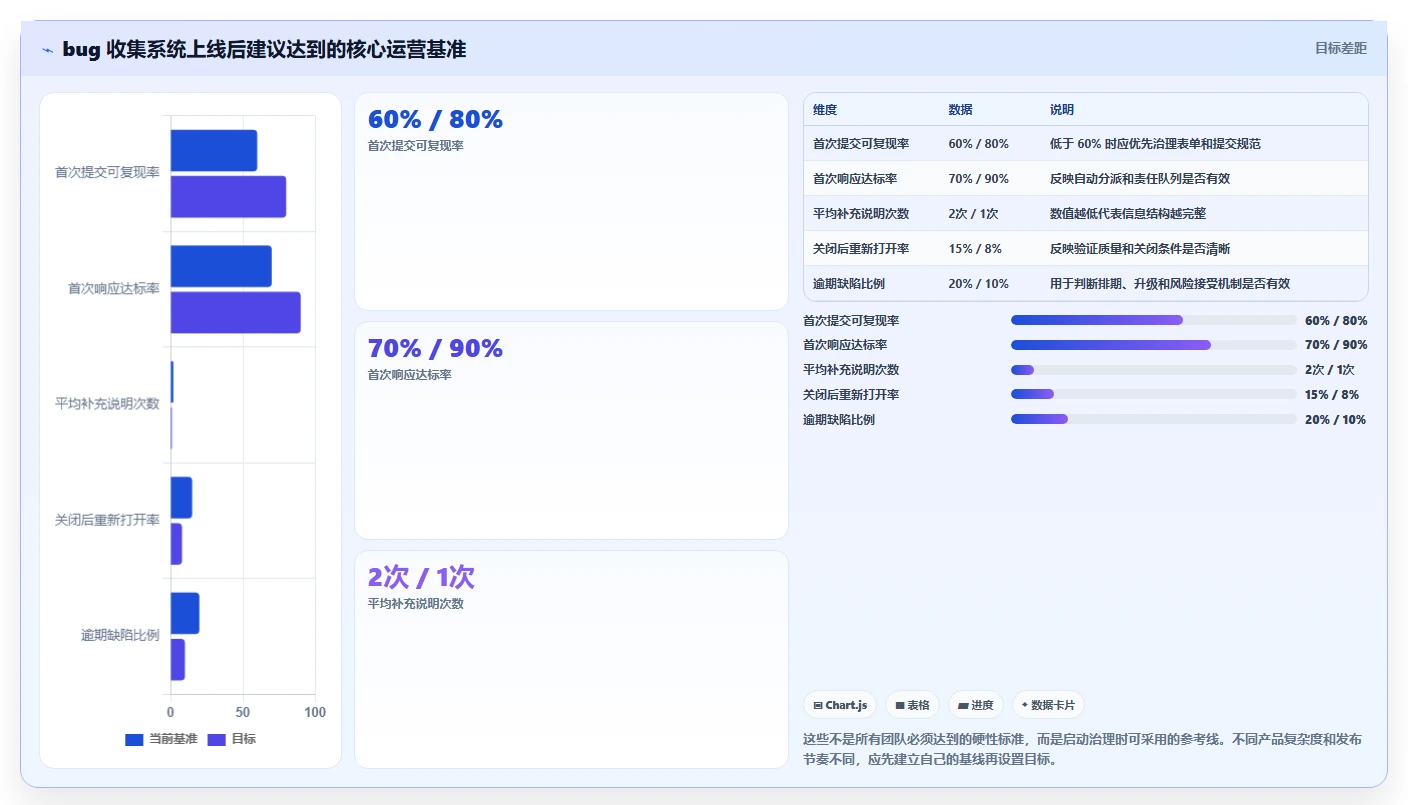Click the note 反映自动分派和责任队列是否有效

point(1140,179)
